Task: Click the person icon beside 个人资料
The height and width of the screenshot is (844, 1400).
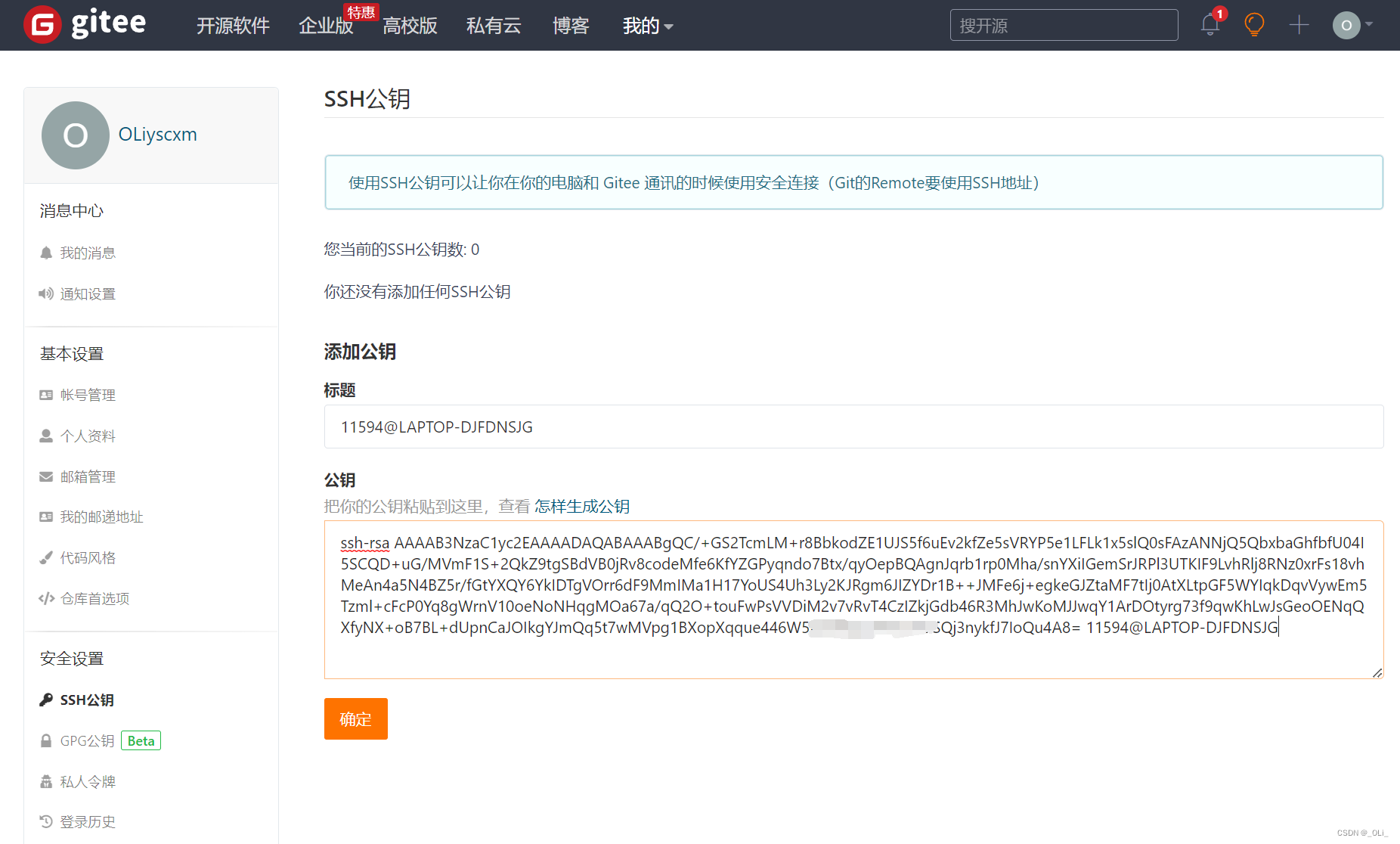Action: point(46,436)
